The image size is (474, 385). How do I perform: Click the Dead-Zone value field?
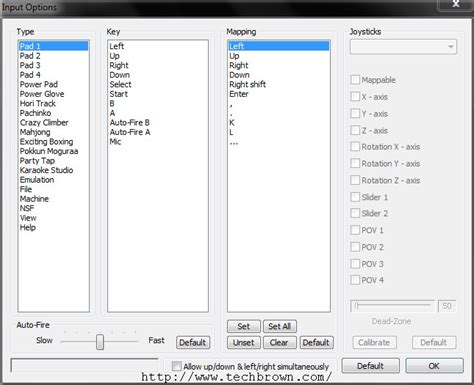point(447,306)
